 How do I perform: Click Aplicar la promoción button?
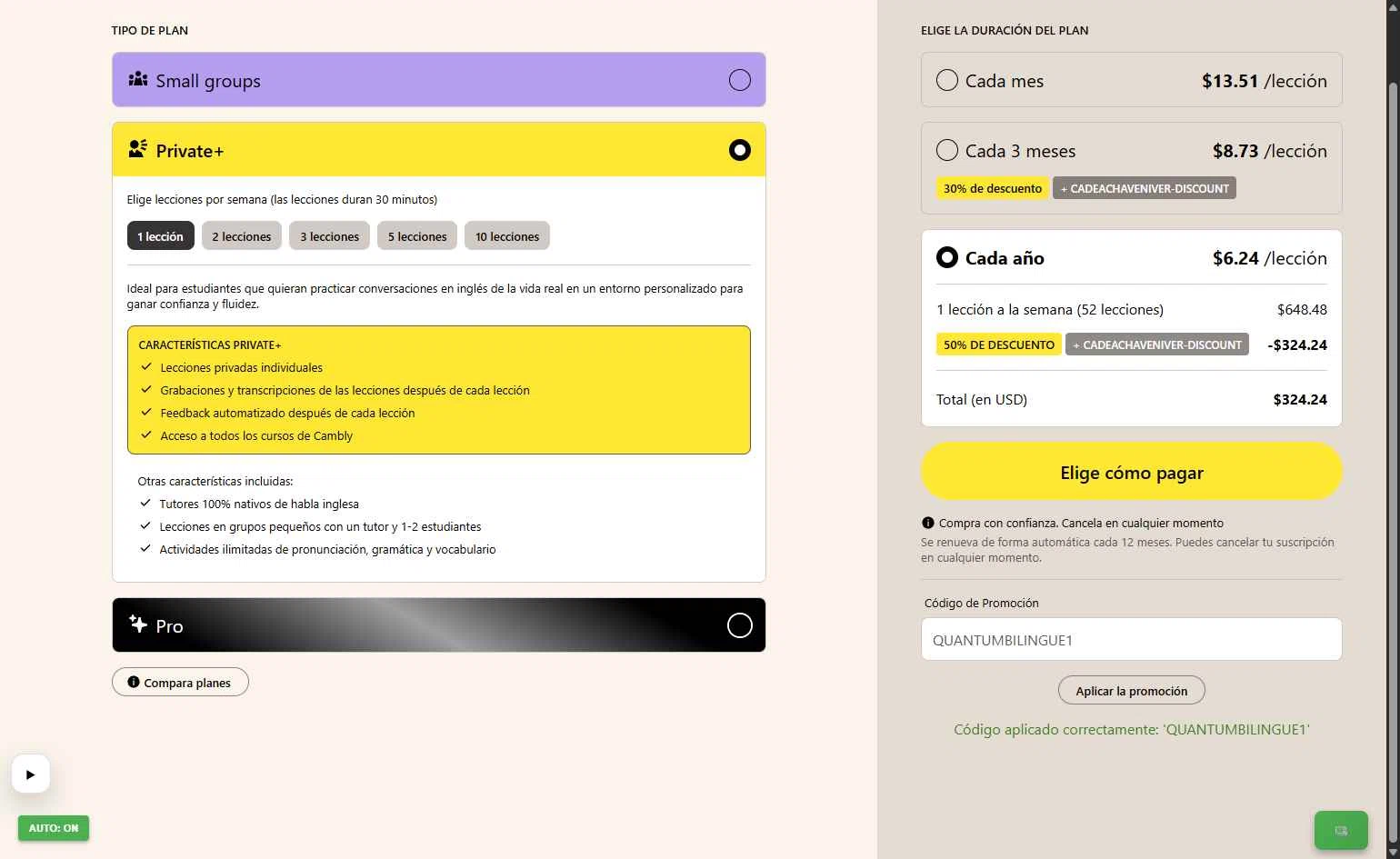[1132, 690]
